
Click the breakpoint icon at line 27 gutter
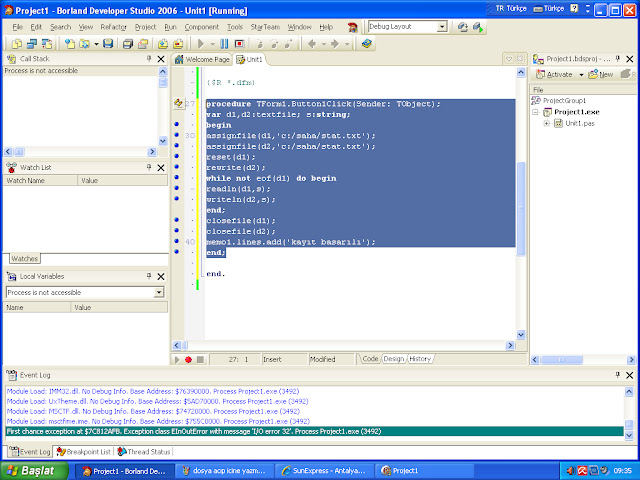(178, 103)
